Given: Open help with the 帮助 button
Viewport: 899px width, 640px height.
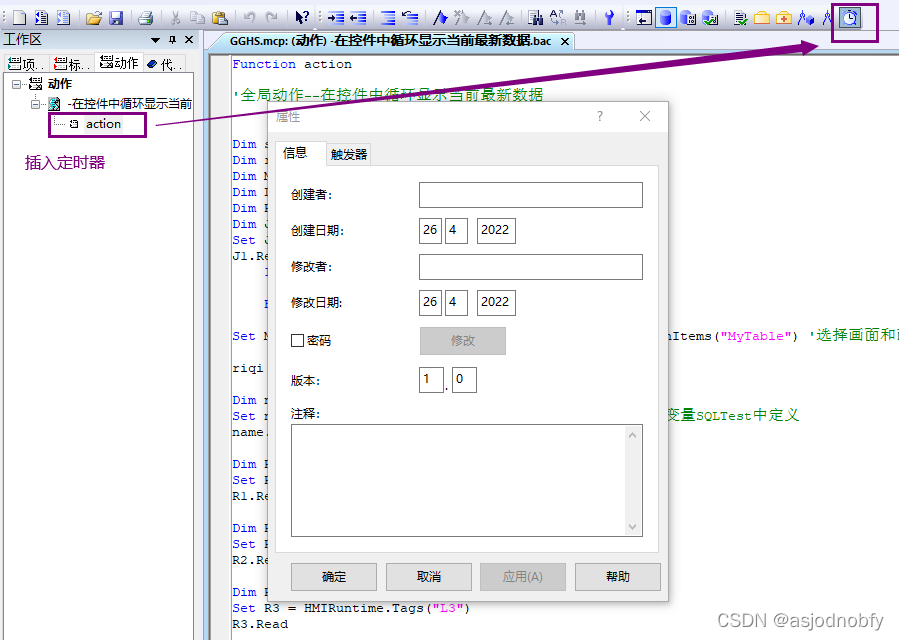Looking at the screenshot, I should (x=617, y=577).
